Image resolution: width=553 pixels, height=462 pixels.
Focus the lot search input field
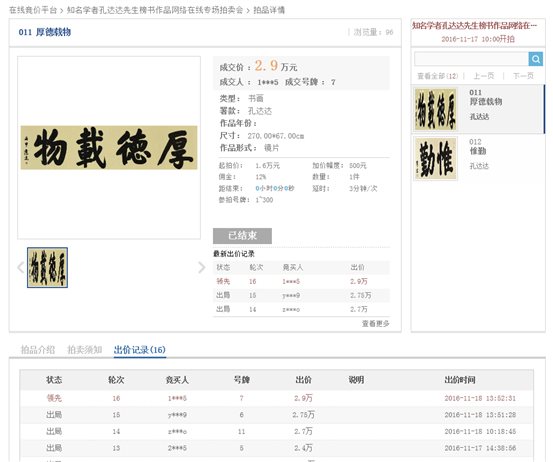coord(471,59)
